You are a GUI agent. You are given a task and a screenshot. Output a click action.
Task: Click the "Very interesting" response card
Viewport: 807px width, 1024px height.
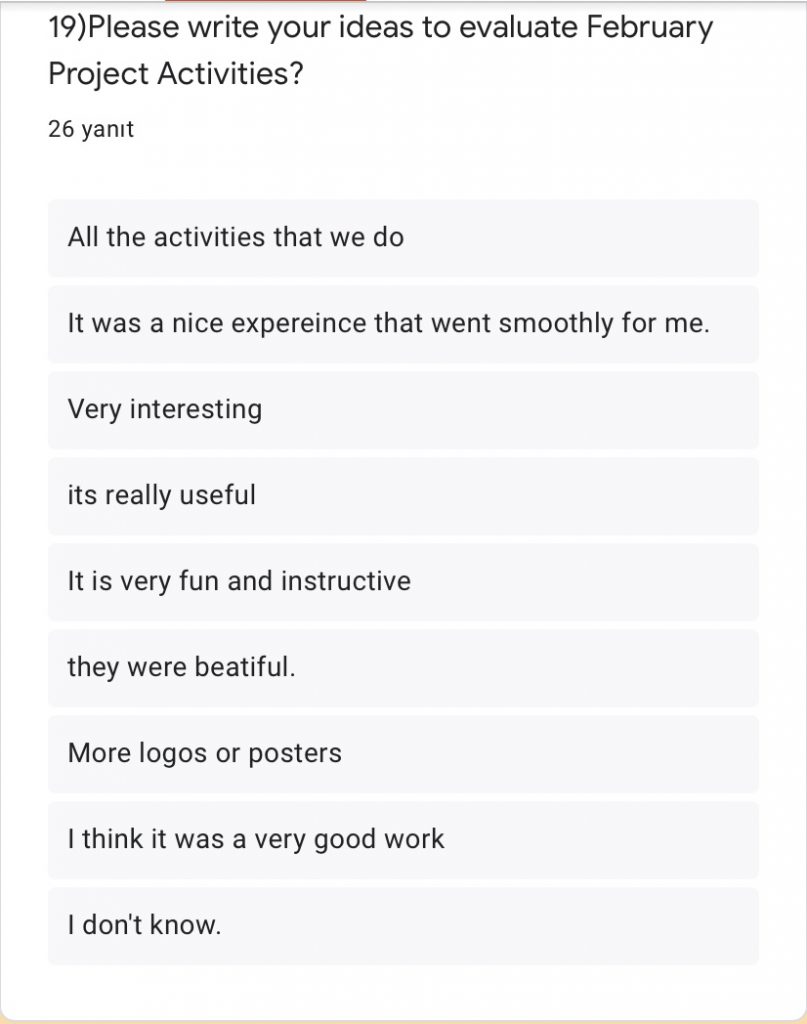pos(165,410)
